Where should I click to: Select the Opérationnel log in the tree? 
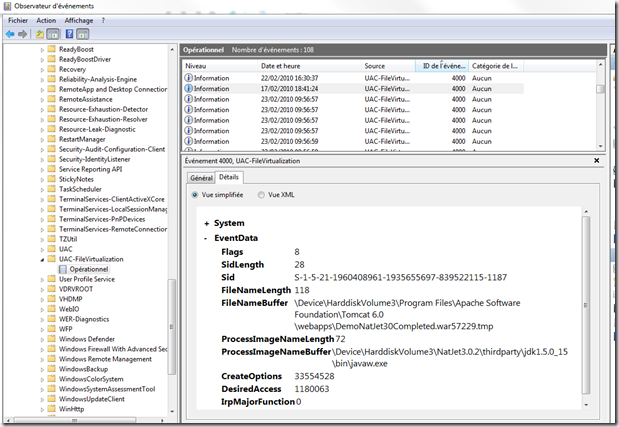tap(88, 269)
